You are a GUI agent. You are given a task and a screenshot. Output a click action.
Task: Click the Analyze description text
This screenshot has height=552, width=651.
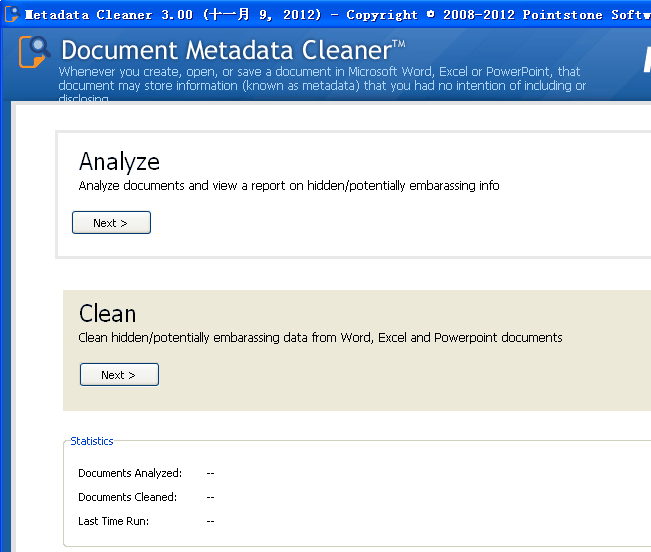coord(288,186)
